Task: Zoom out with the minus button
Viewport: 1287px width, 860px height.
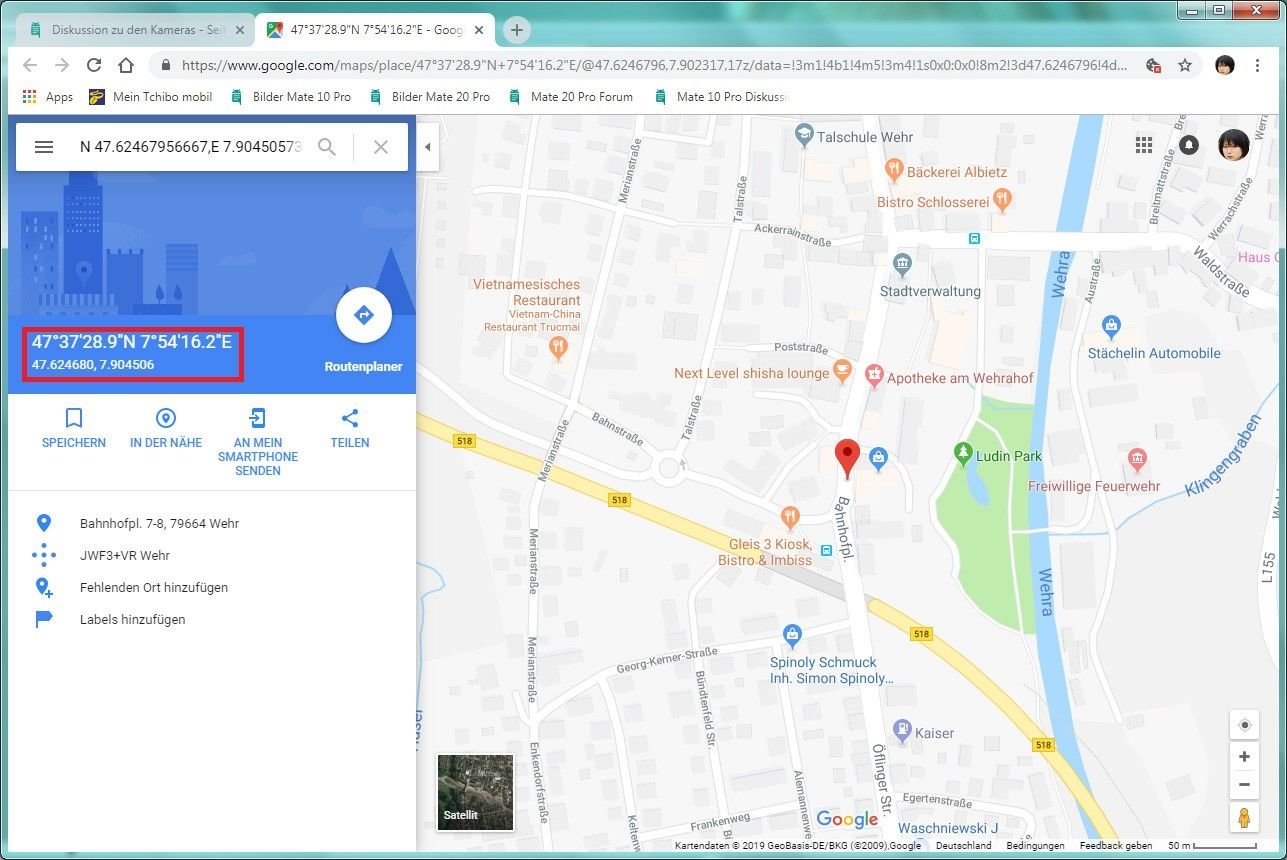Action: point(1244,784)
